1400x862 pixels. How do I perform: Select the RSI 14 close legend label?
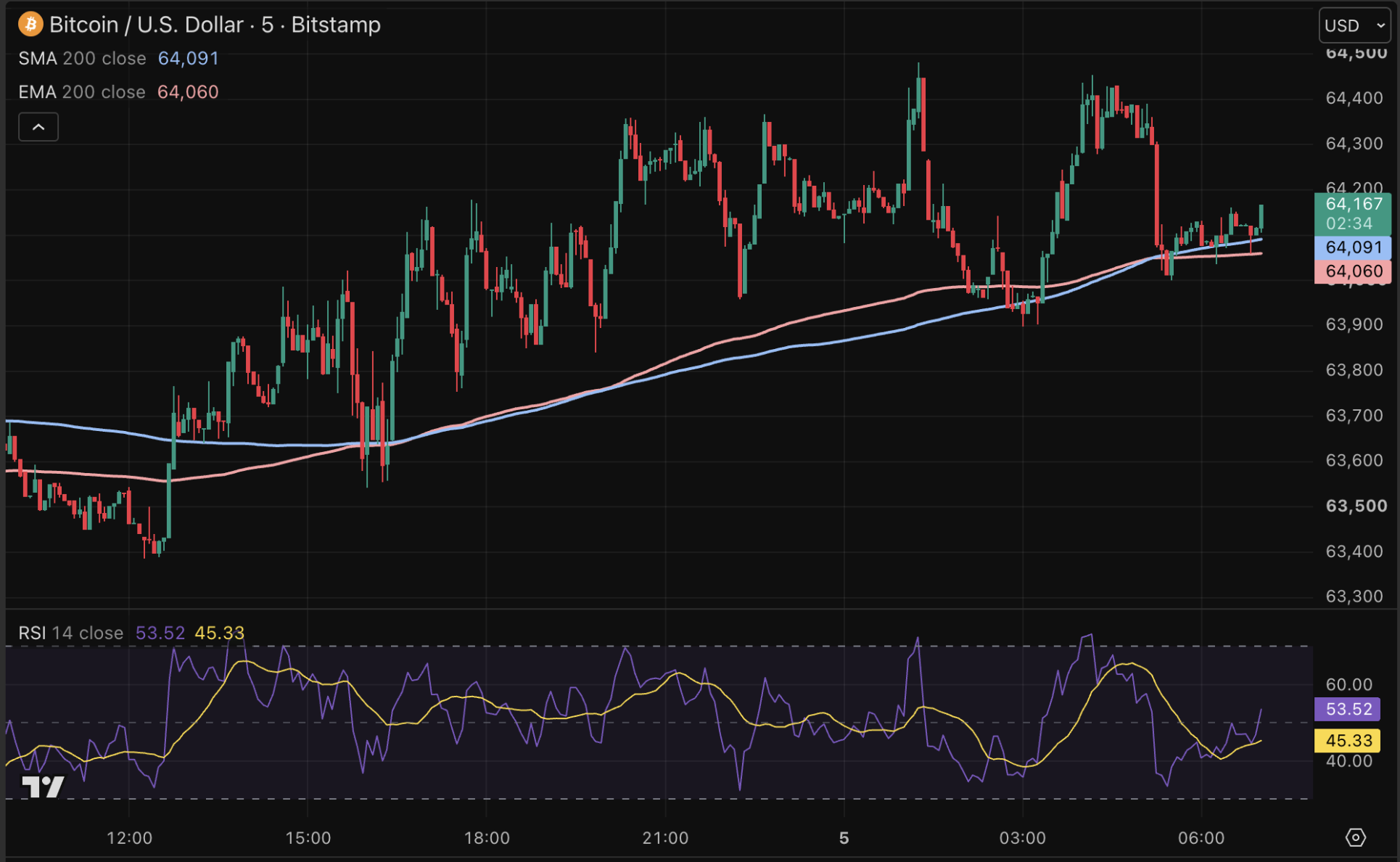point(71,633)
